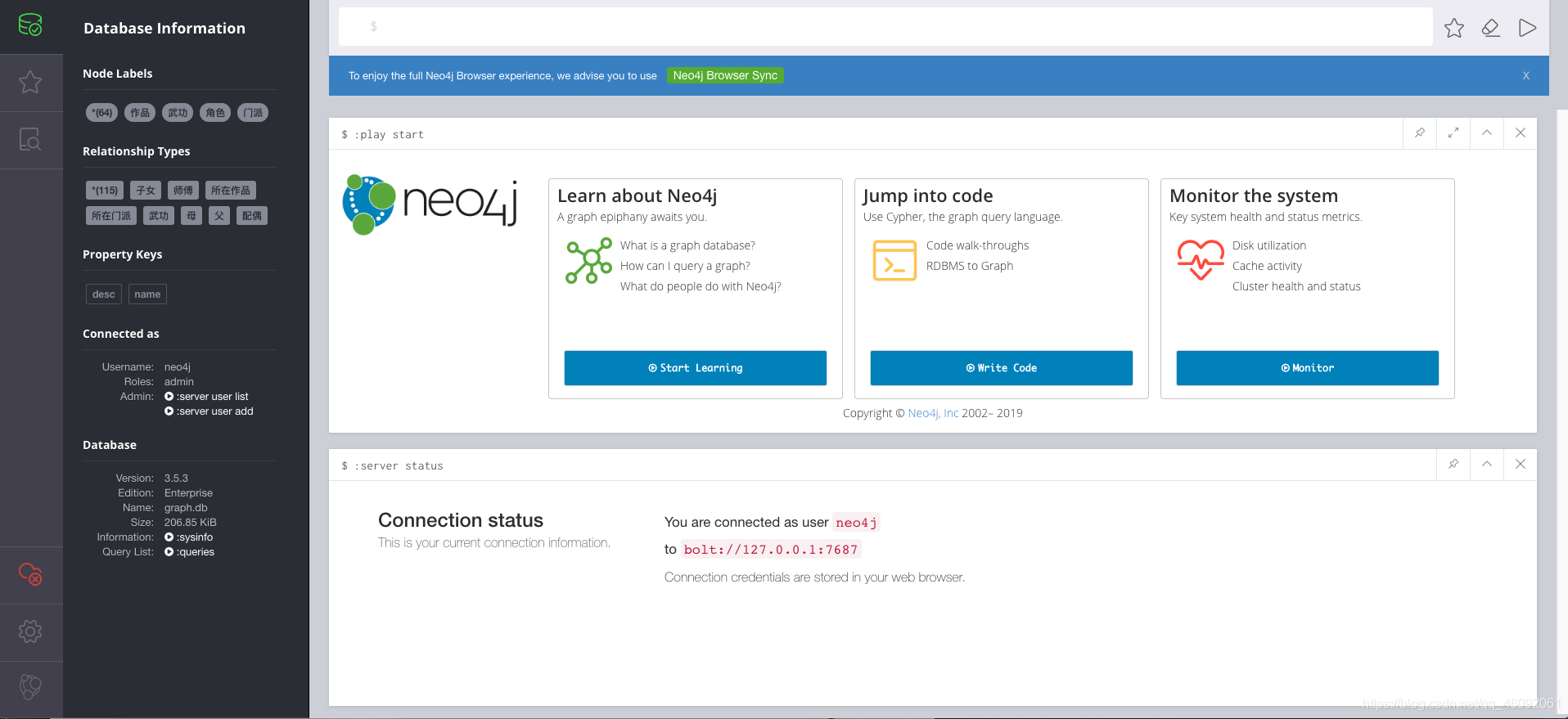Select the 'name' property key
Viewport: 1568px width, 719px height.
coord(147,294)
